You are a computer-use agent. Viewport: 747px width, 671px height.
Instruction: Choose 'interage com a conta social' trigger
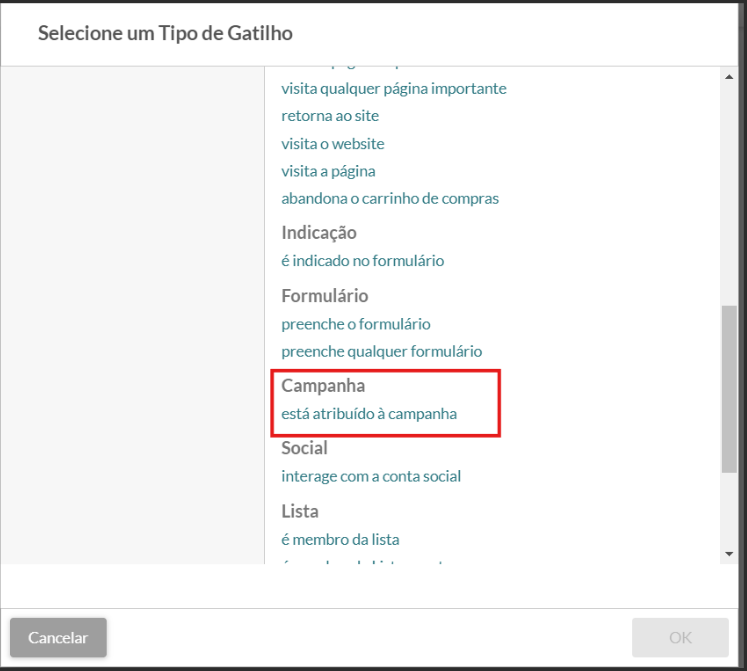tap(371, 476)
